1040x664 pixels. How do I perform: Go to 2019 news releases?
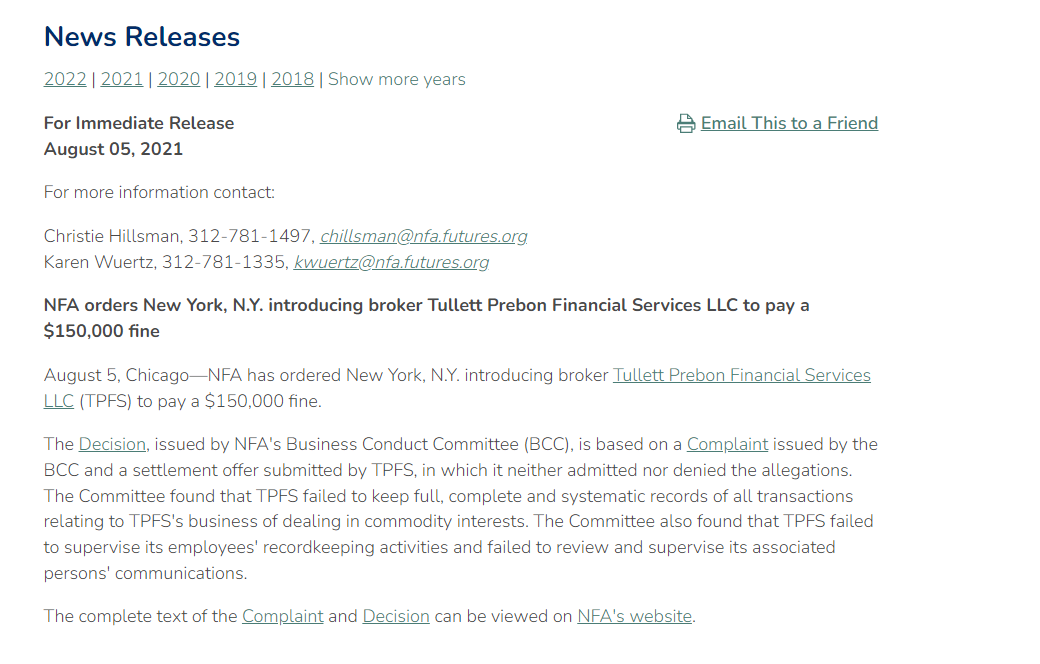pos(236,79)
